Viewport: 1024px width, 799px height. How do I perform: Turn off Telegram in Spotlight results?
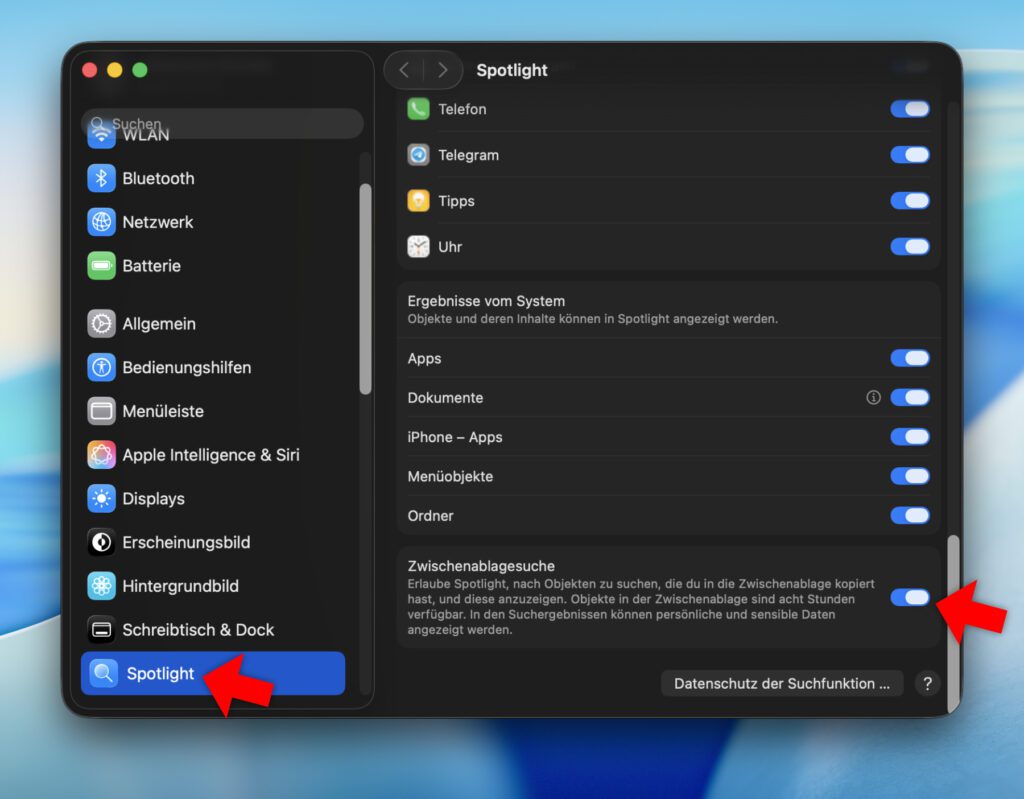point(910,155)
